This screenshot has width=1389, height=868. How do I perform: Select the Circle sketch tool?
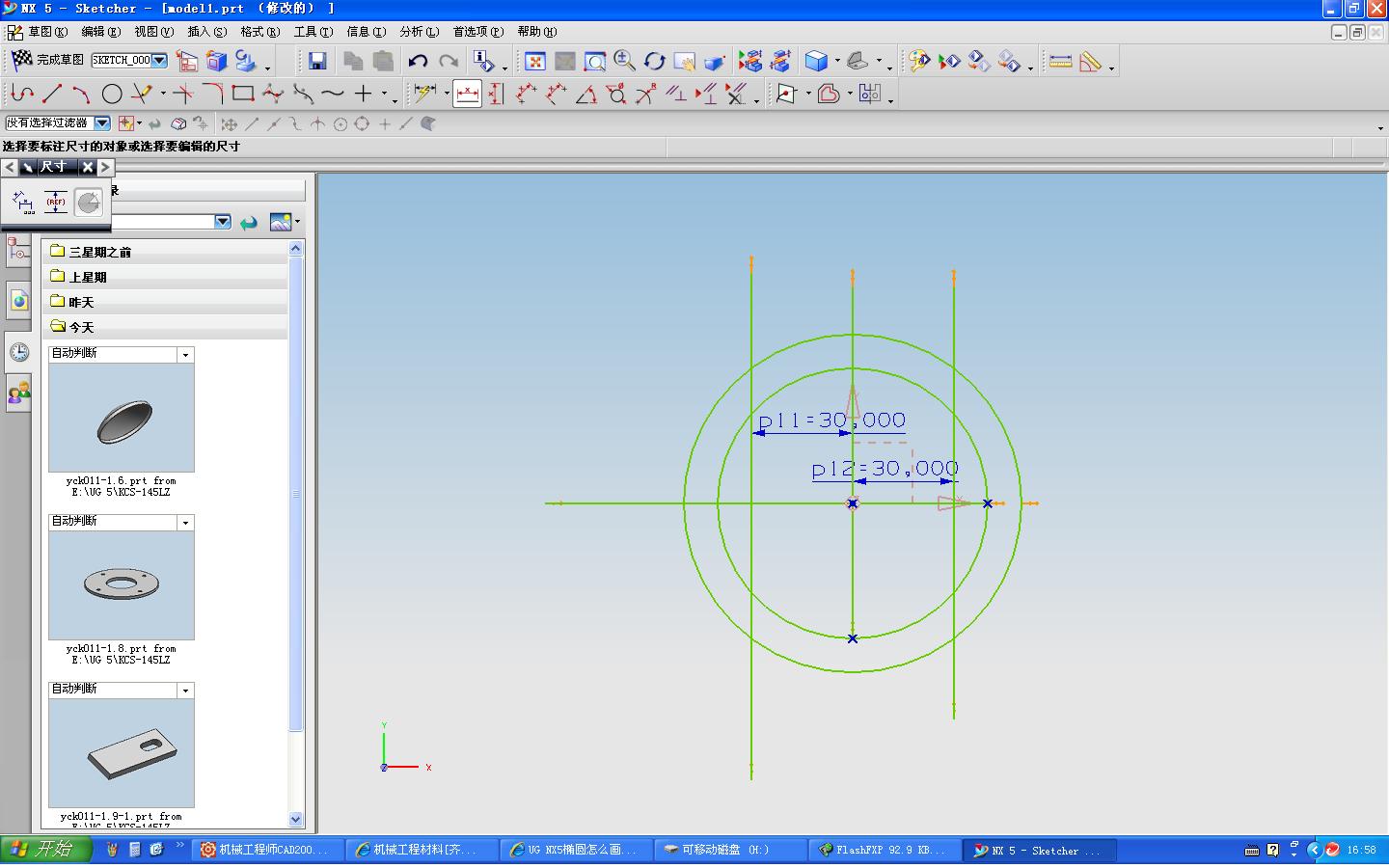tap(112, 94)
